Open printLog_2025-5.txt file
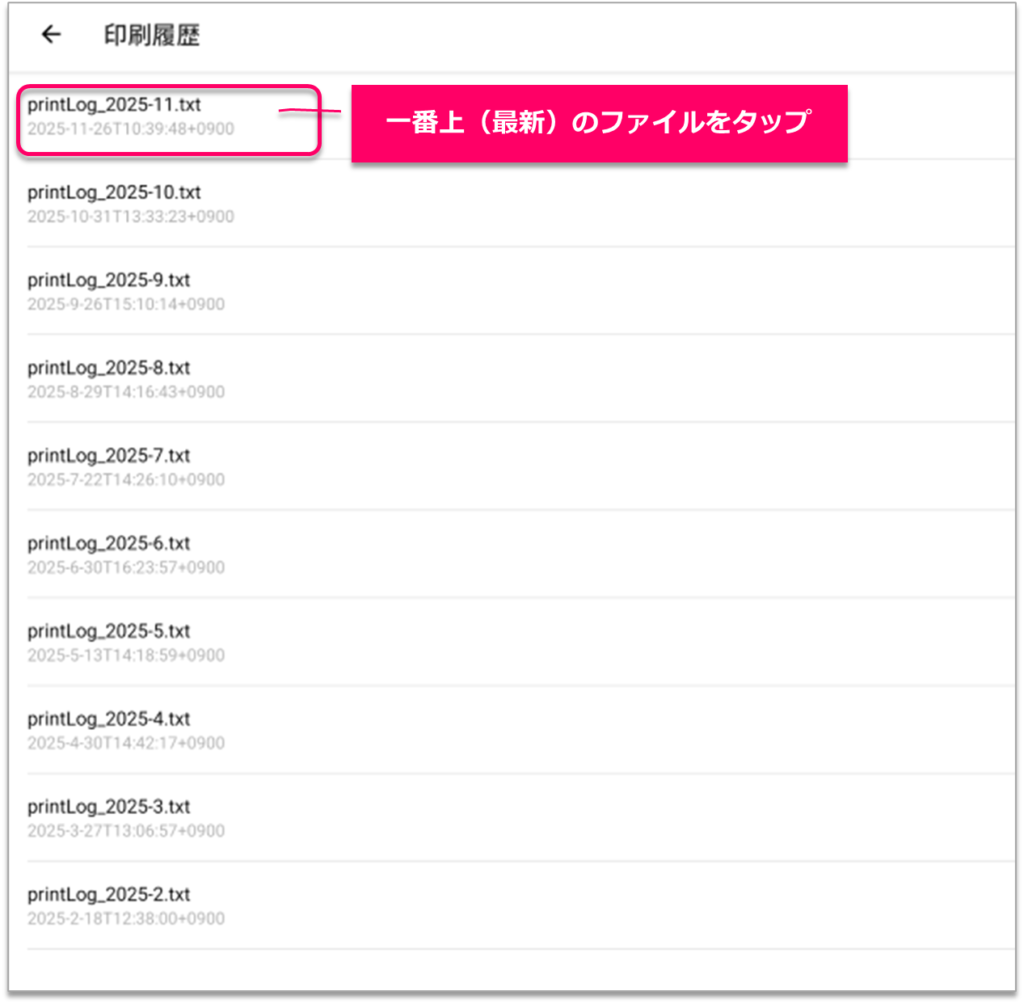The height and width of the screenshot is (1004, 1024). pyautogui.click(x=110, y=632)
